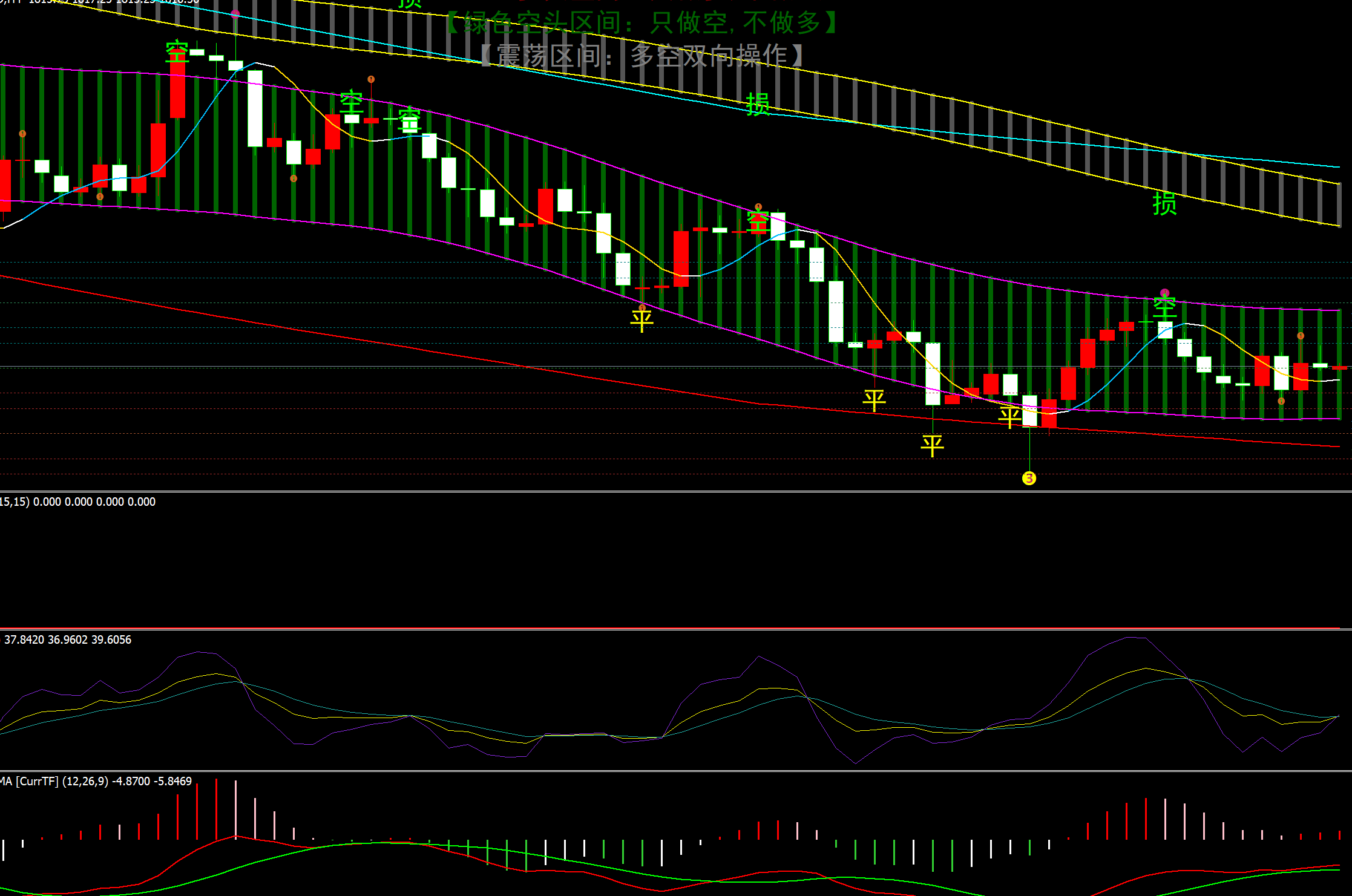Select the 37.8420 36.9602 39.6056 indicator label

click(x=68, y=639)
